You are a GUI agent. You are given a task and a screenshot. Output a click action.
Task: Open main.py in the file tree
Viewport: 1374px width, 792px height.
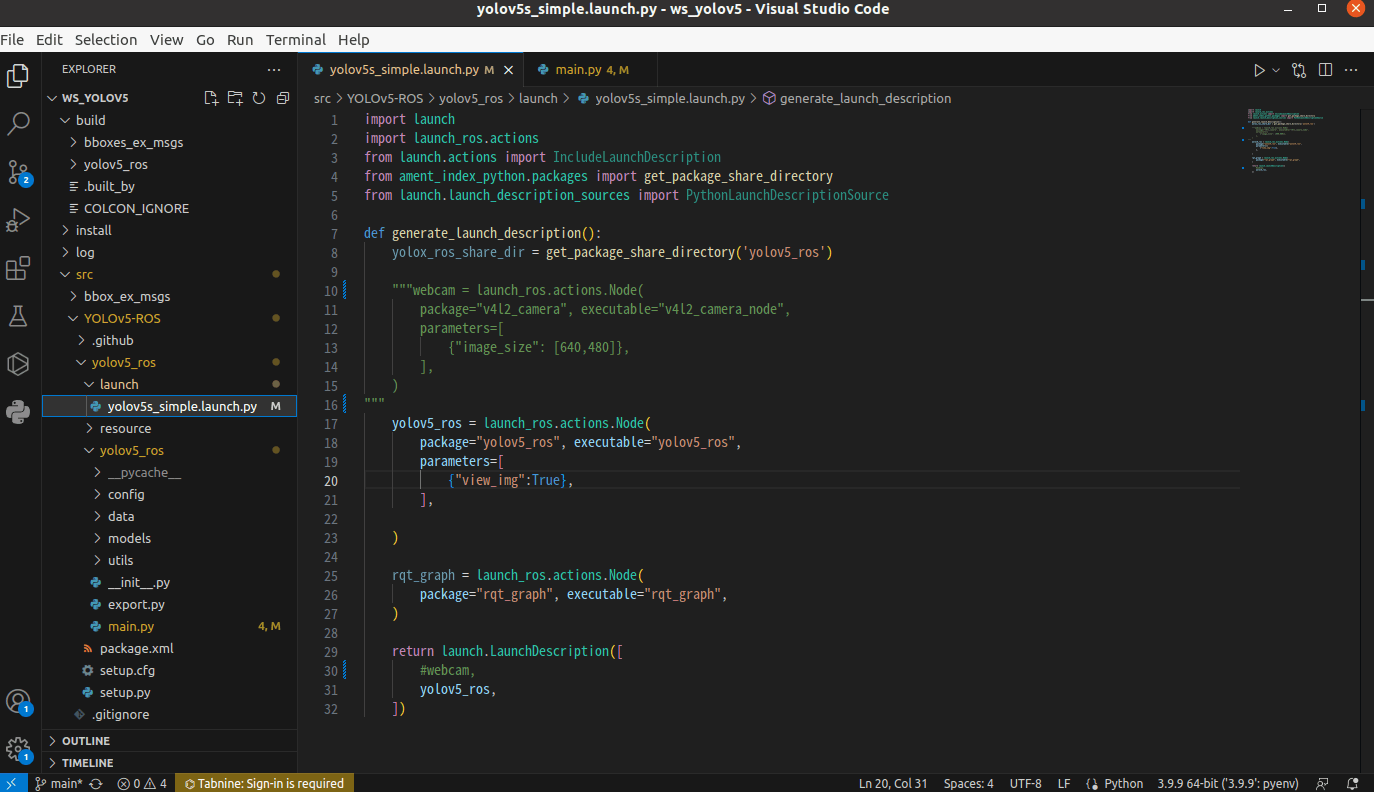pyautogui.click(x=169, y=626)
